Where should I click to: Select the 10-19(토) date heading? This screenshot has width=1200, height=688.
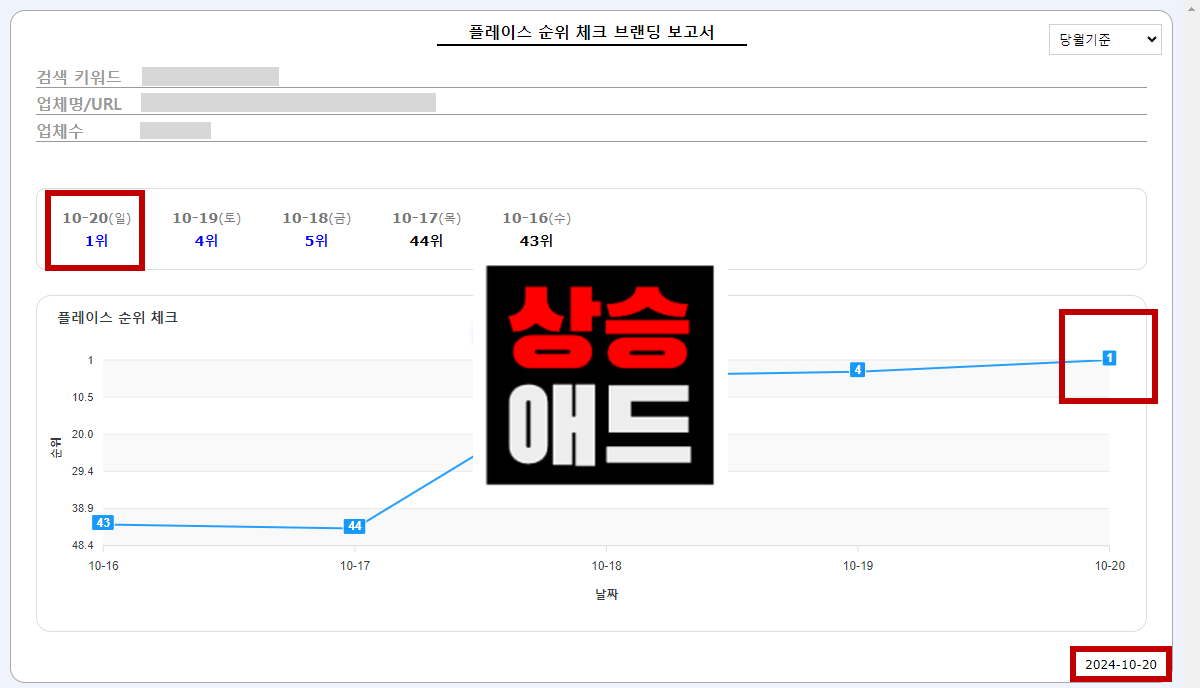click(206, 218)
